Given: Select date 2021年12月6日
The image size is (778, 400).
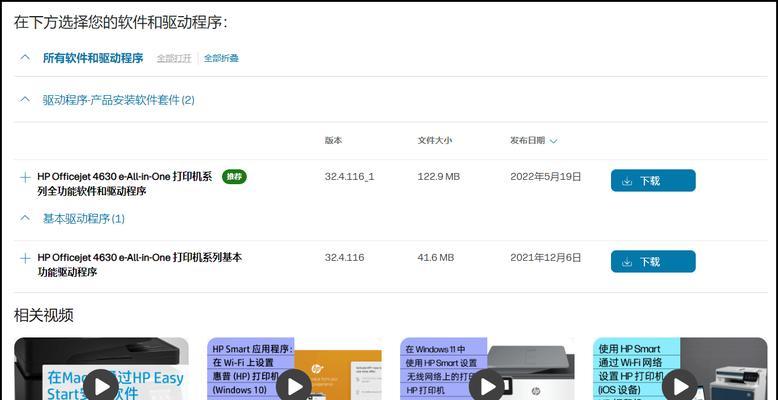Looking at the screenshot, I should [x=546, y=258].
